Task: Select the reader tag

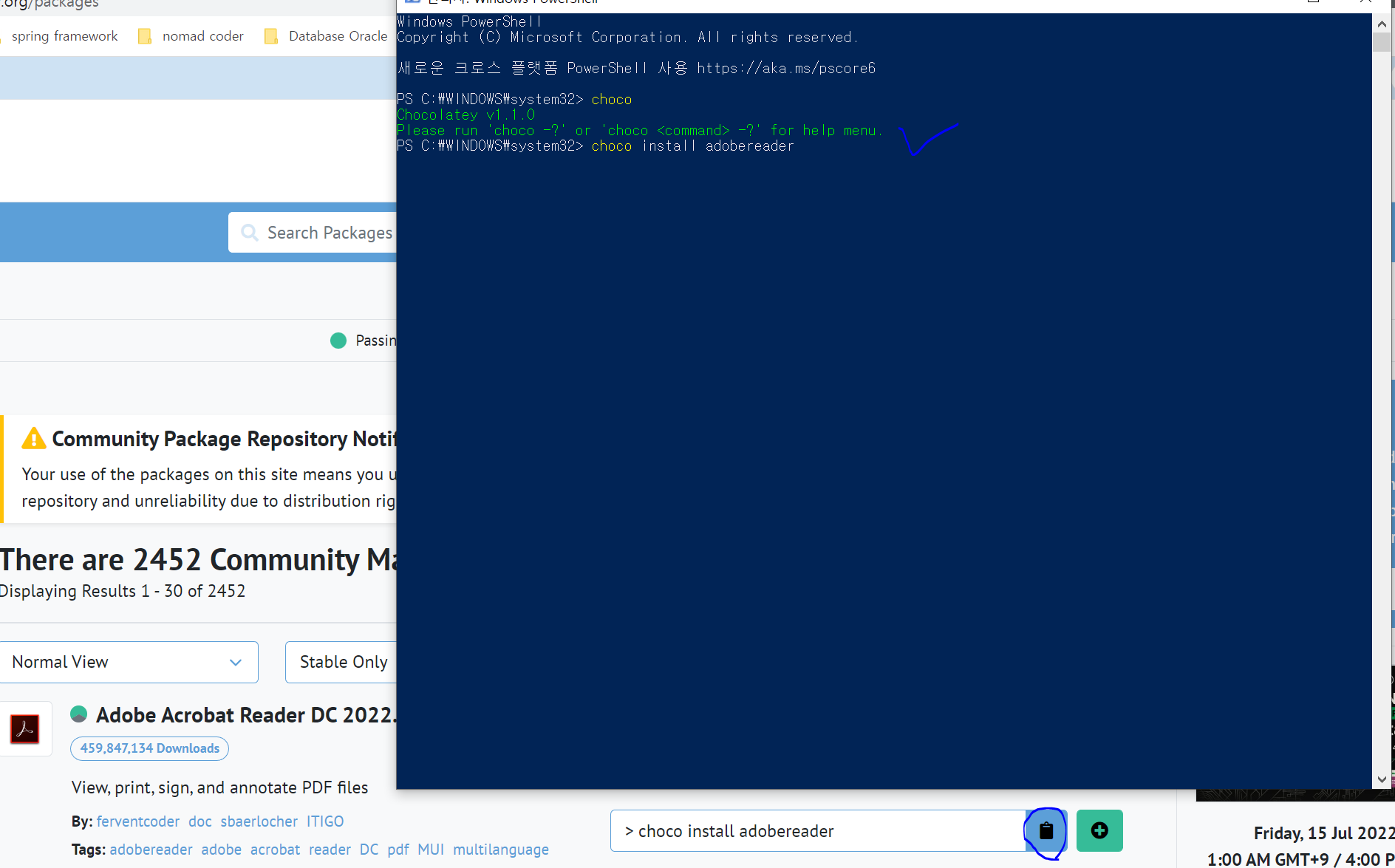Action: (330, 850)
